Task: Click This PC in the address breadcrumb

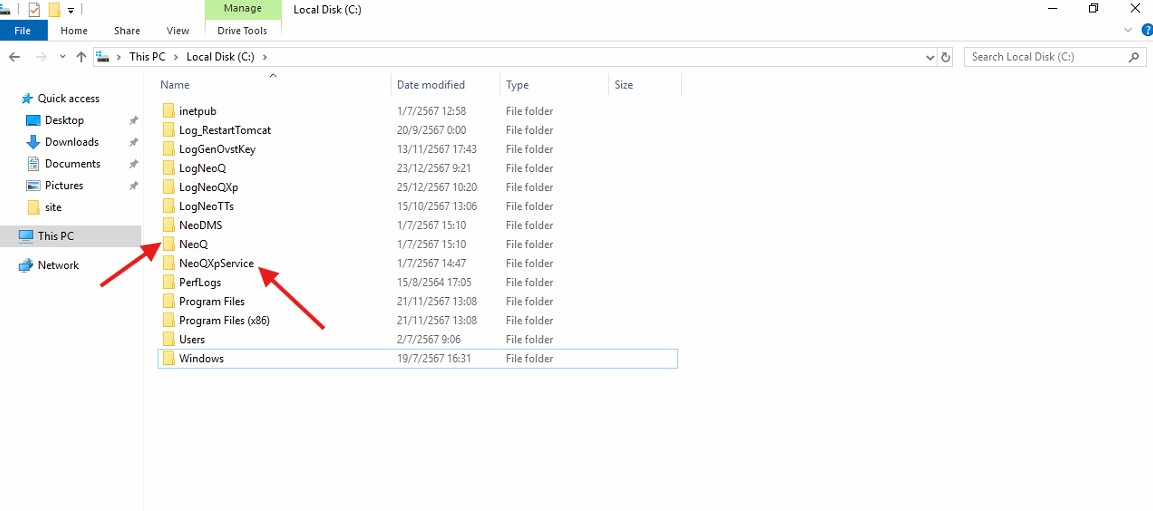Action: 147,57
